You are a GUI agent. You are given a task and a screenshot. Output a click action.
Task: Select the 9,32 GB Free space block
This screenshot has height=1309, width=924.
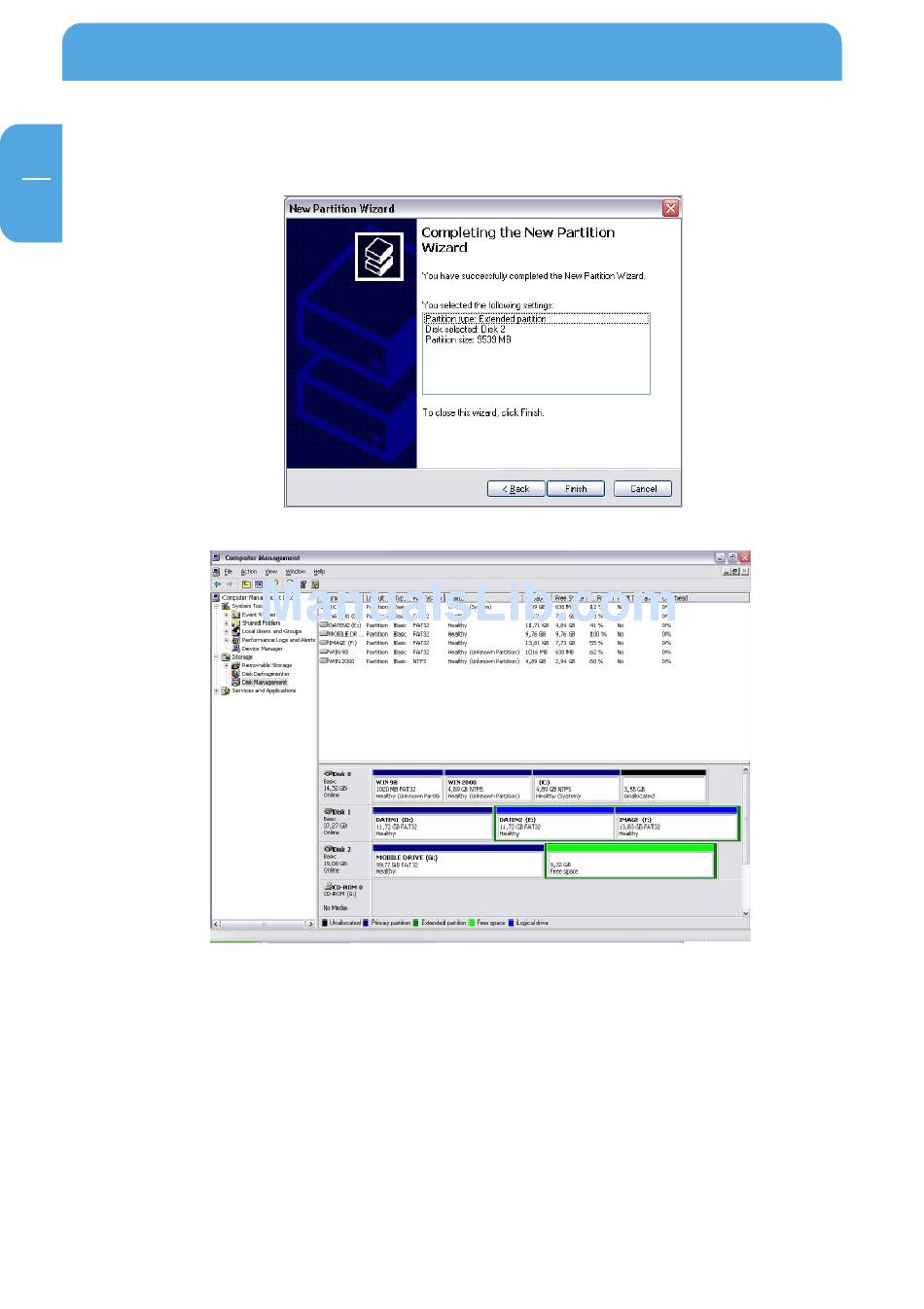630,861
